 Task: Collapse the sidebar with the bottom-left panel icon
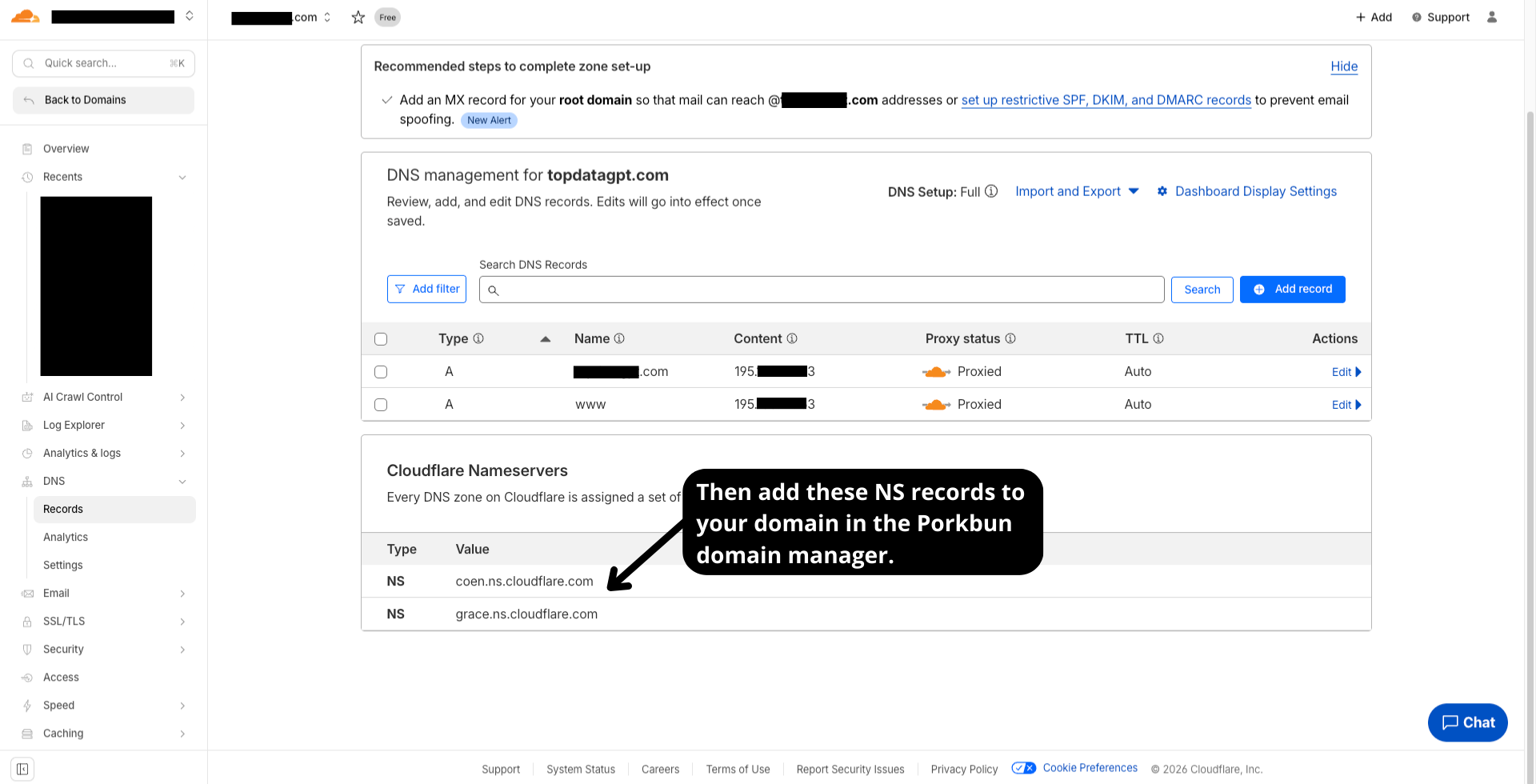(x=22, y=768)
